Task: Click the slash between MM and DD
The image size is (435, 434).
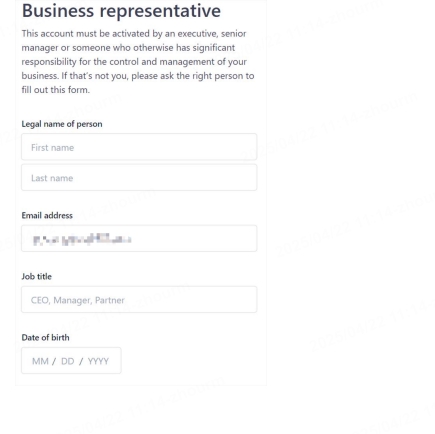Action: point(54,361)
